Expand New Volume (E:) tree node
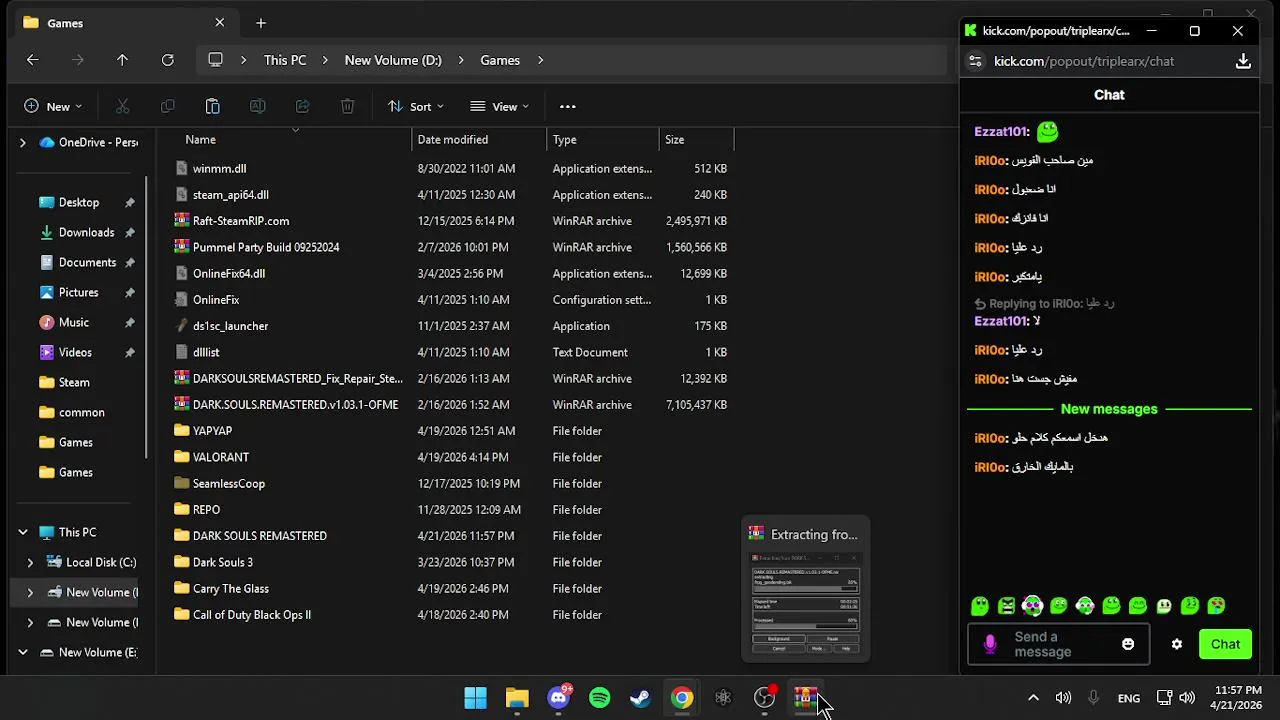This screenshot has height=720, width=1280. 22,652
